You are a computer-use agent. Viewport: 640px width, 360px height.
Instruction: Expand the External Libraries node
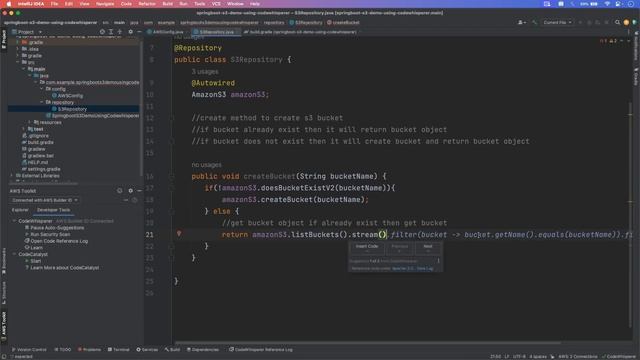11,176
